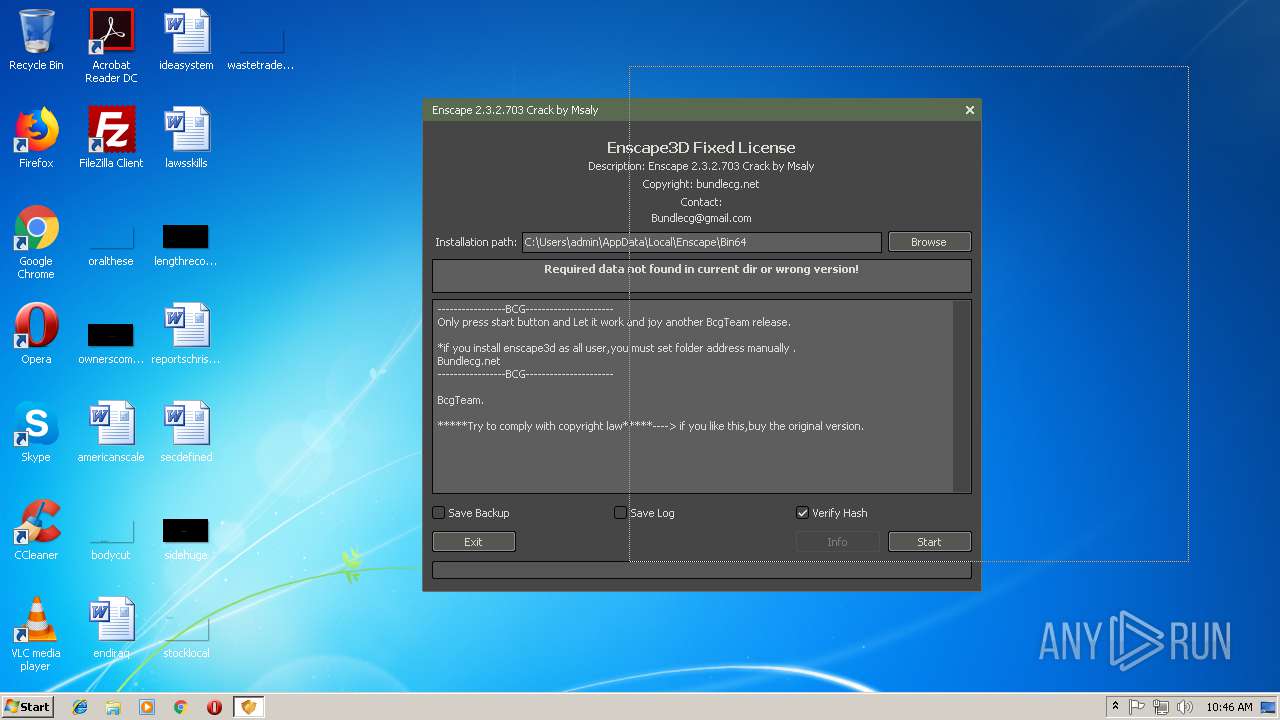Screen dimensions: 1280x720
Task: Click the Browse button
Action: point(929,242)
